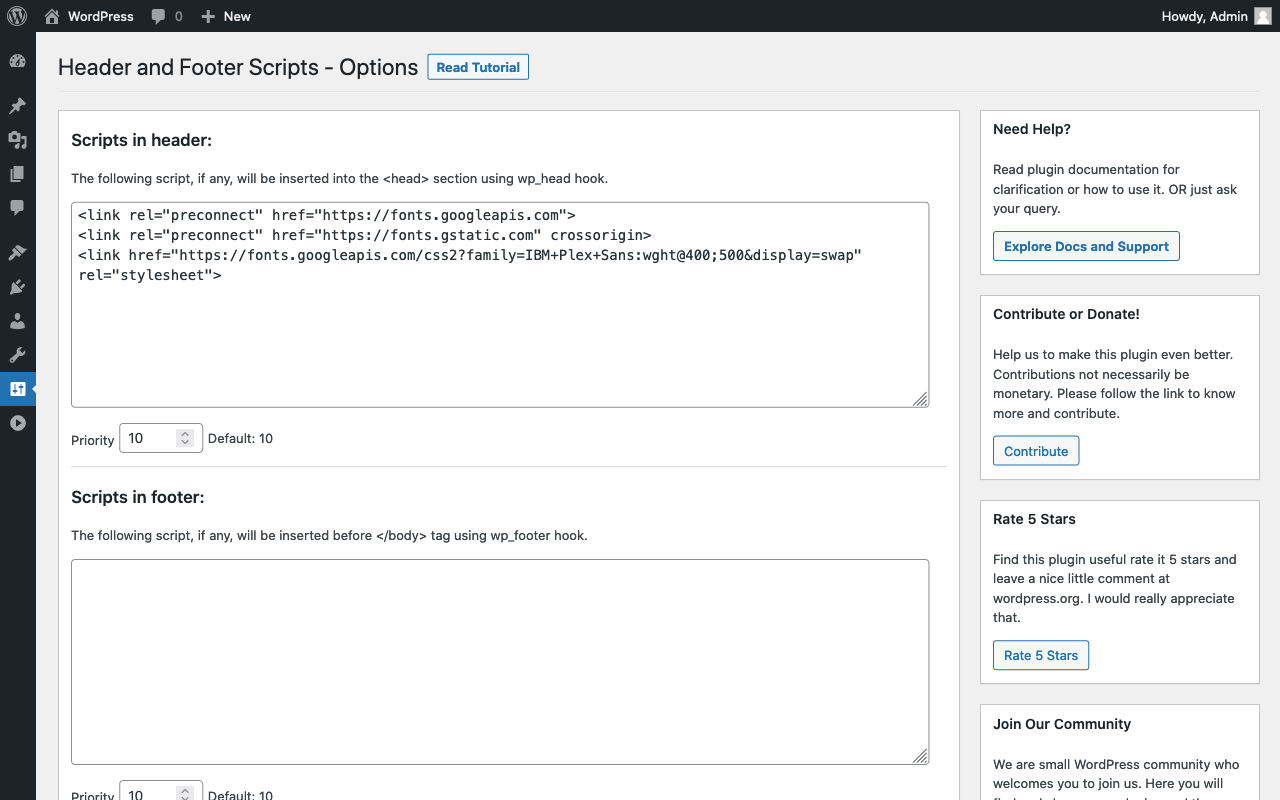
Task: Click Explore Docs and Support
Action: click(1086, 246)
